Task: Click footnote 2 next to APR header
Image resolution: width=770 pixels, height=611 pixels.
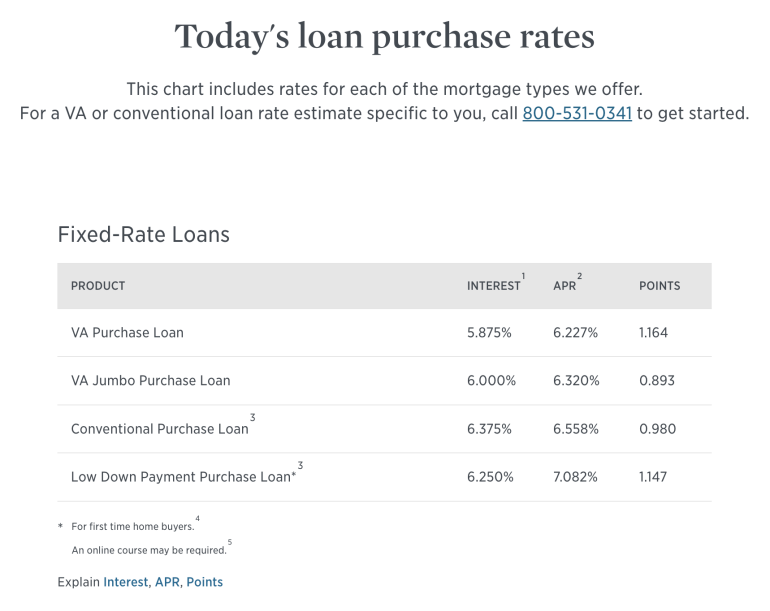Action: tap(579, 276)
